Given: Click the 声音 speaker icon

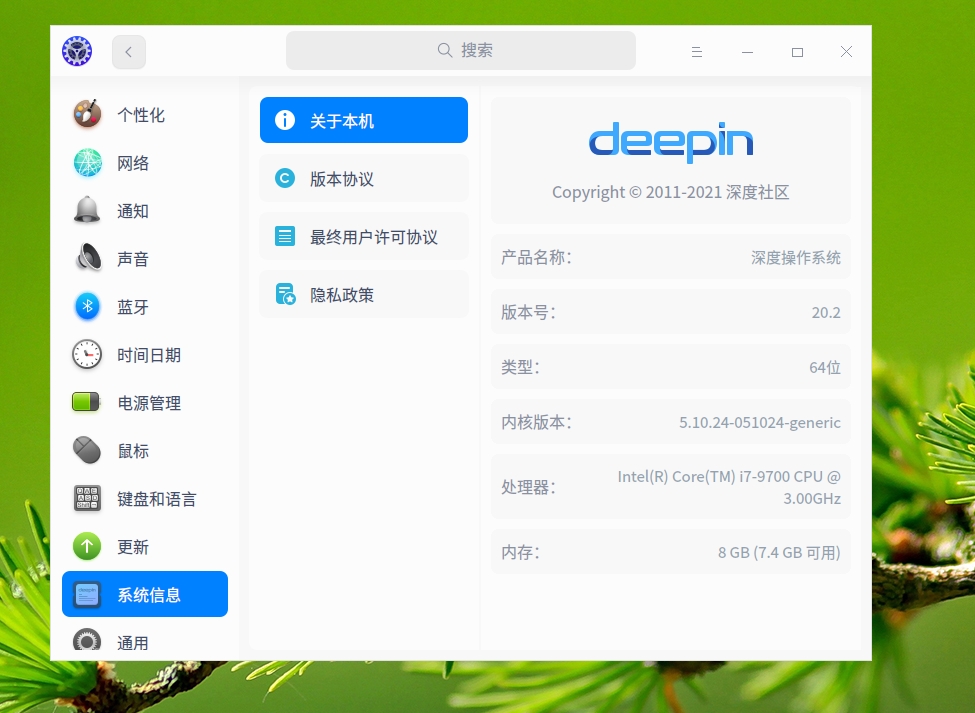Looking at the screenshot, I should pos(89,258).
